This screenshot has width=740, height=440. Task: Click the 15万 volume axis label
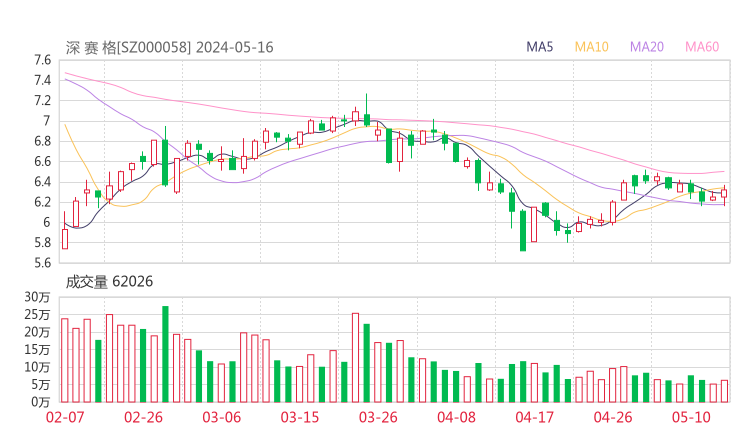tap(37, 349)
